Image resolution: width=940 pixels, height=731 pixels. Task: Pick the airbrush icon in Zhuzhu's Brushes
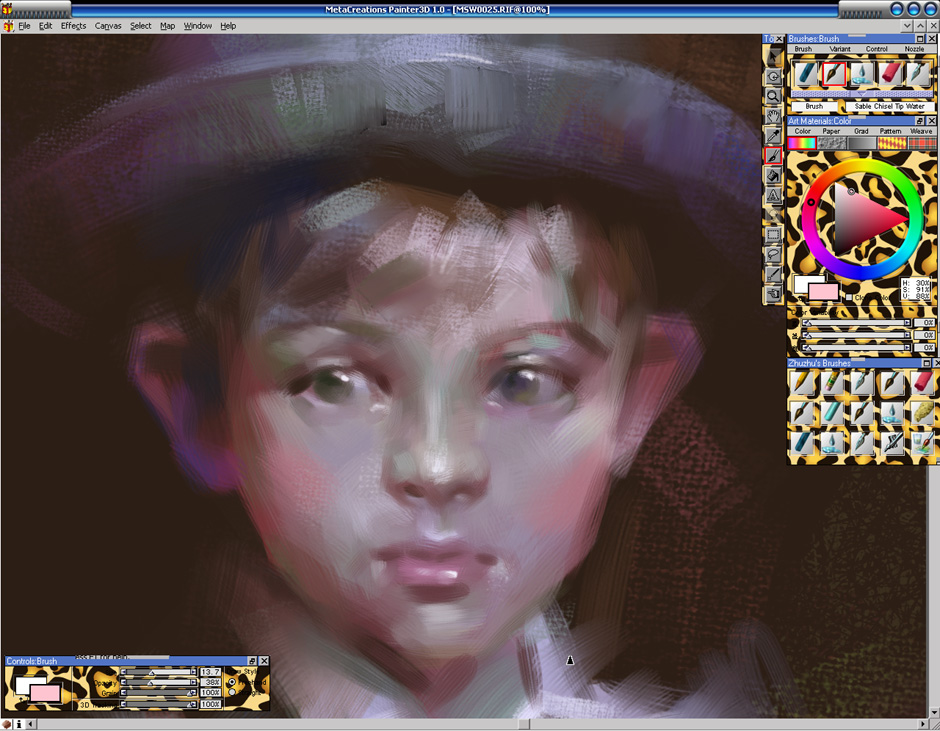pos(893,443)
